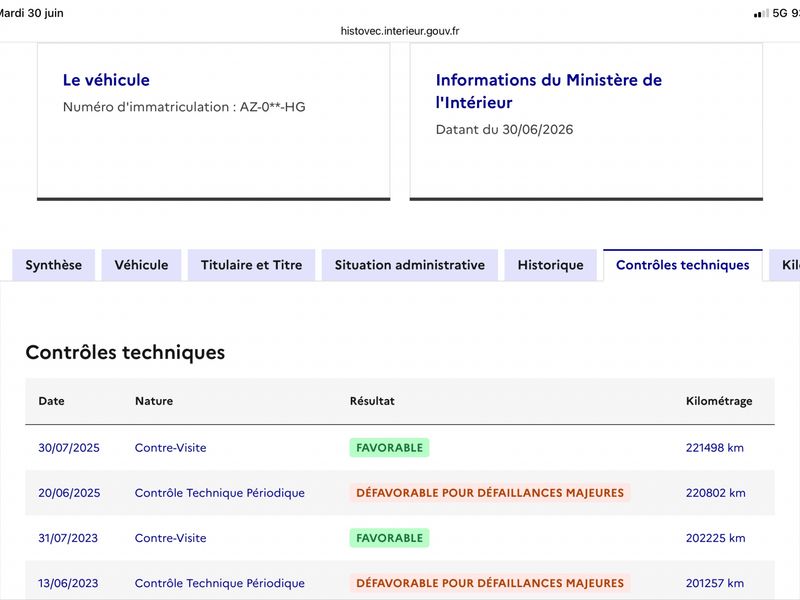Click Contrôle Technique Périodique in 13/06/2023 row
800x600 pixels.
(x=219, y=583)
